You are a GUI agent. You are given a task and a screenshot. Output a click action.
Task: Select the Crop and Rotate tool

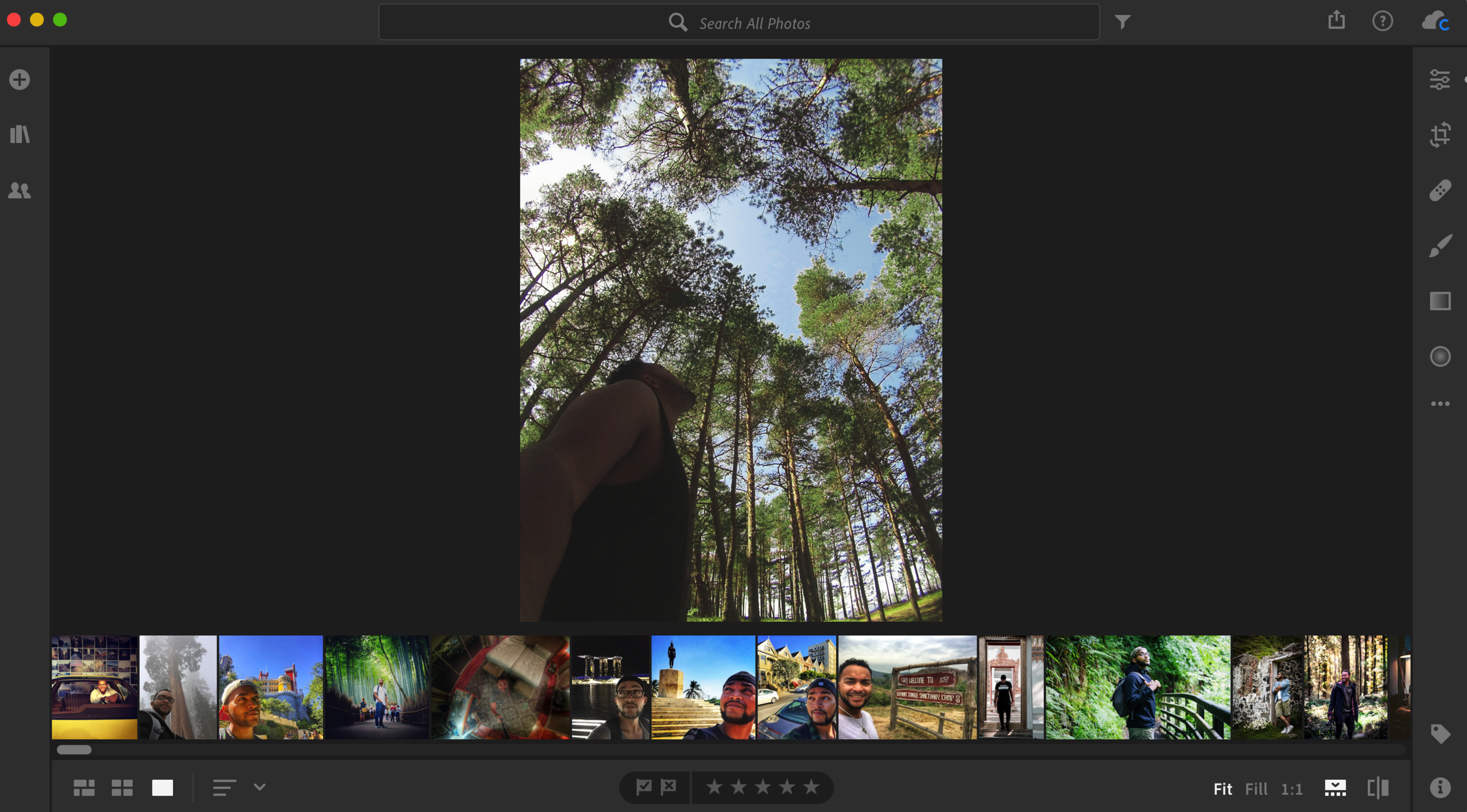click(x=1439, y=135)
